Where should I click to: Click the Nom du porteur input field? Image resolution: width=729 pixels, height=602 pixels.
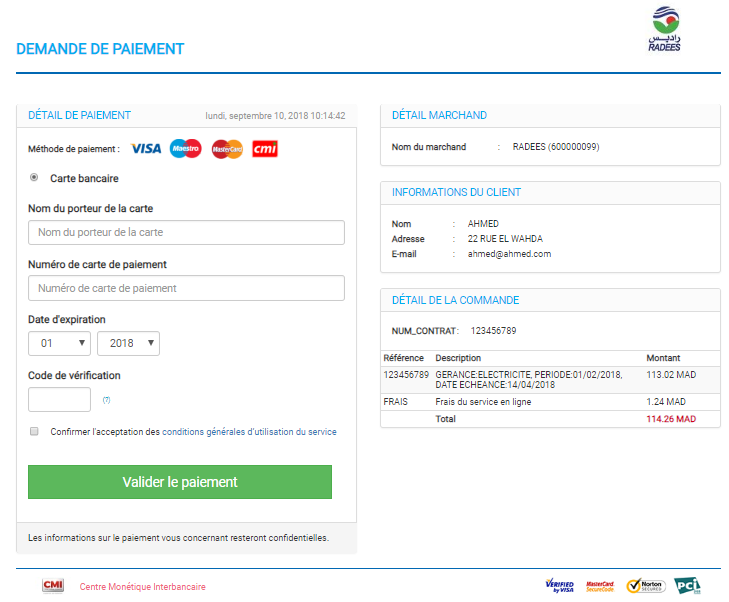pyautogui.click(x=186, y=232)
